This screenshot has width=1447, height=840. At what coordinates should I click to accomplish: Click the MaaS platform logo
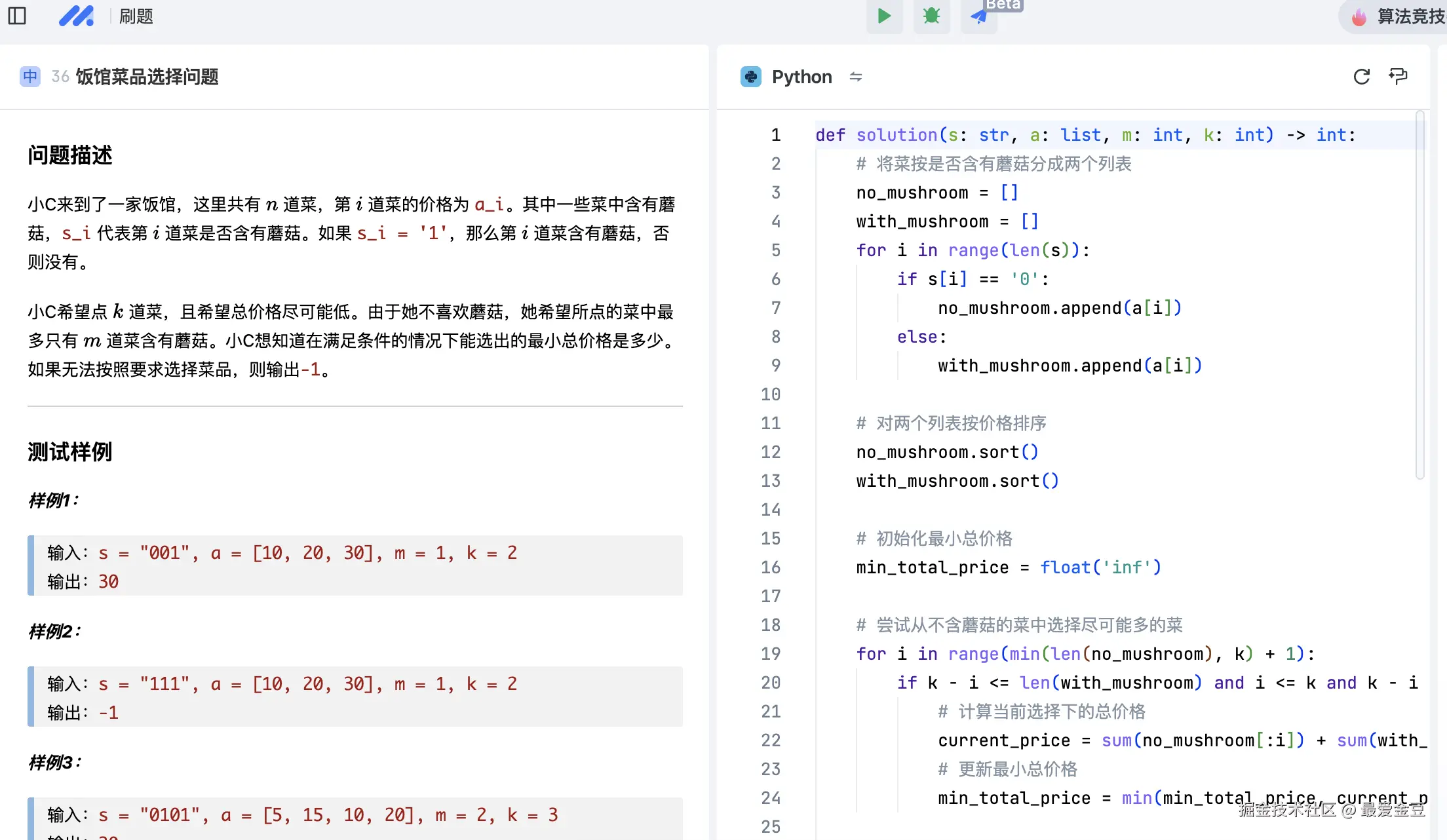[76, 16]
